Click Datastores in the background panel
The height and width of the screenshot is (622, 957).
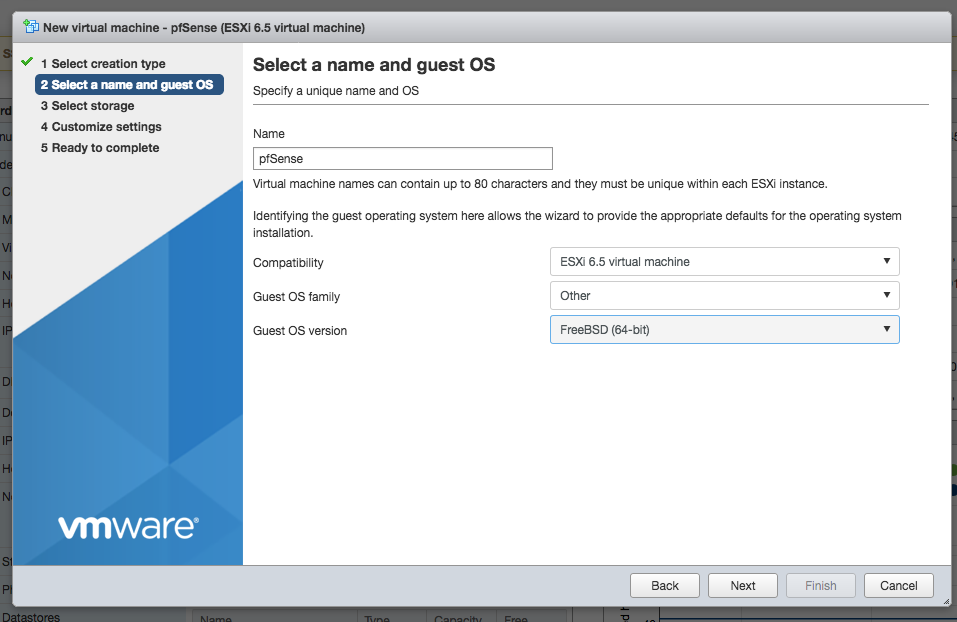point(30,616)
